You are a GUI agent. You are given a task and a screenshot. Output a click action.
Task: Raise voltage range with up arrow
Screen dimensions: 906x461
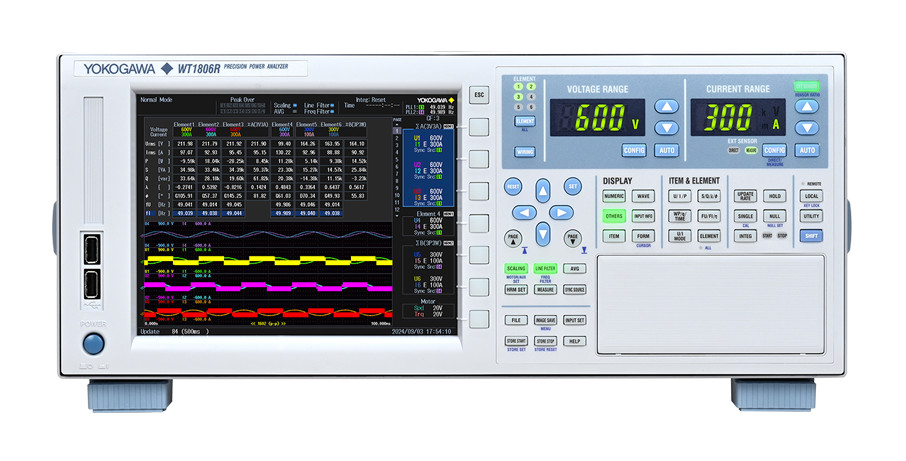click(666, 106)
